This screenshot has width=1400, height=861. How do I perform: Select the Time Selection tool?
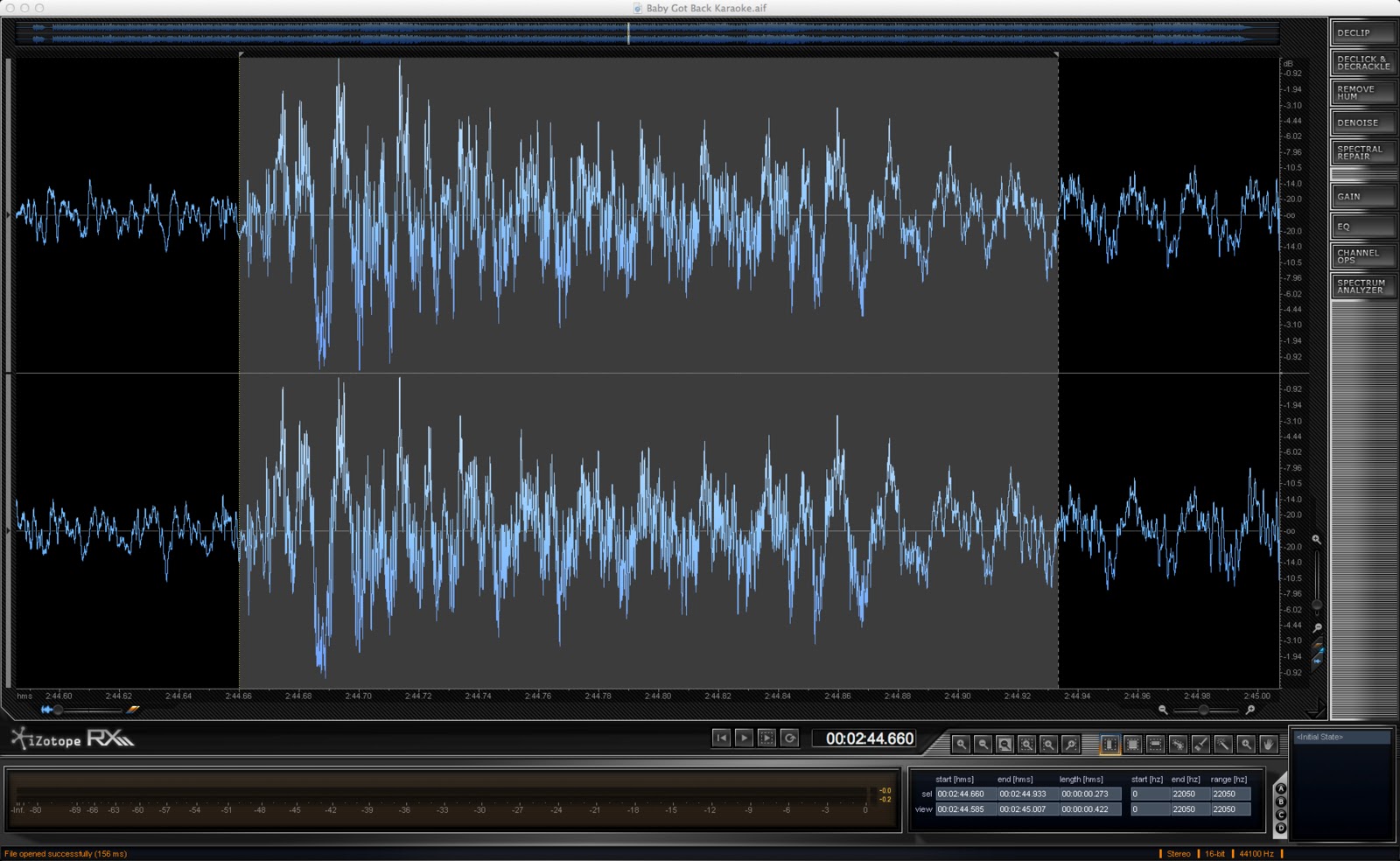pos(1109,745)
